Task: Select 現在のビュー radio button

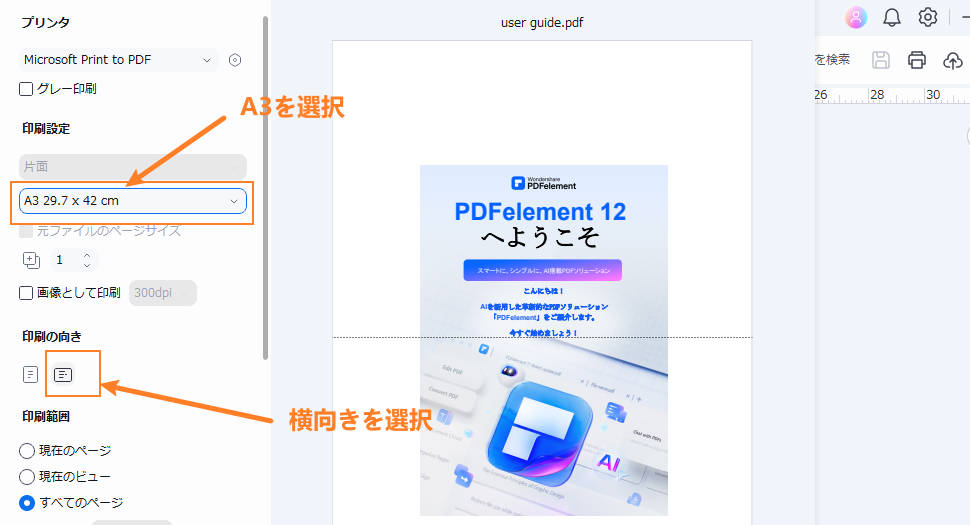Action: click(27, 477)
